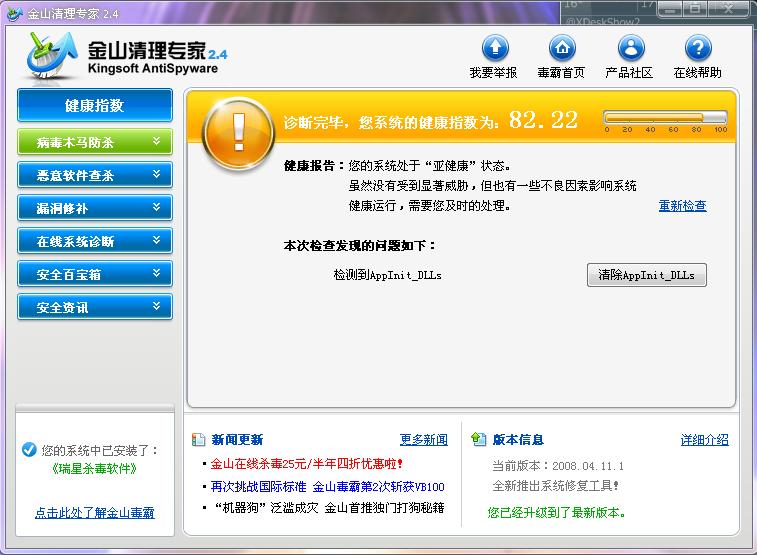Click the 我要举报 label
757x555 pixels.
click(x=493, y=73)
